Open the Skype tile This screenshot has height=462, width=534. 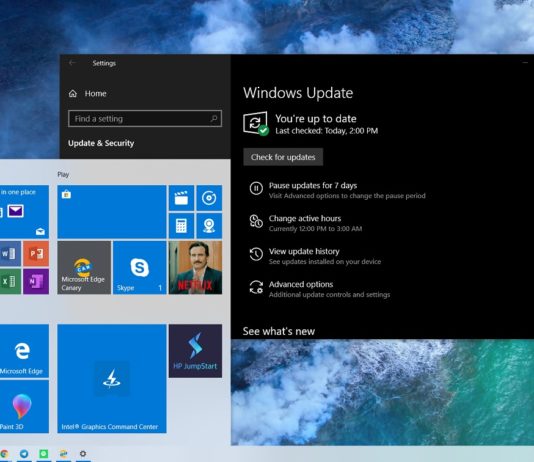[140, 267]
